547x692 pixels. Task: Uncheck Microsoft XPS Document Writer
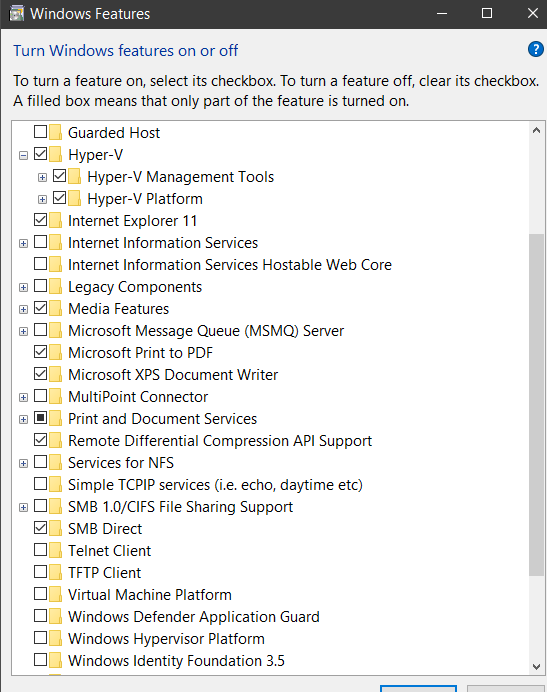tap(41, 374)
